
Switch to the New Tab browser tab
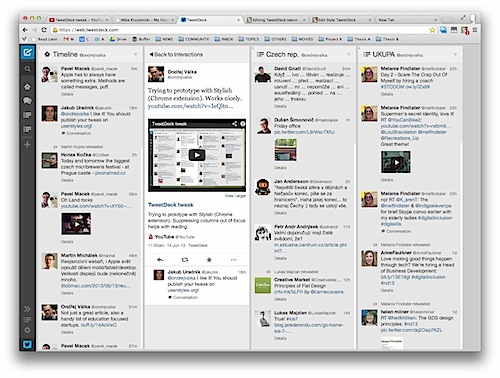(407, 20)
